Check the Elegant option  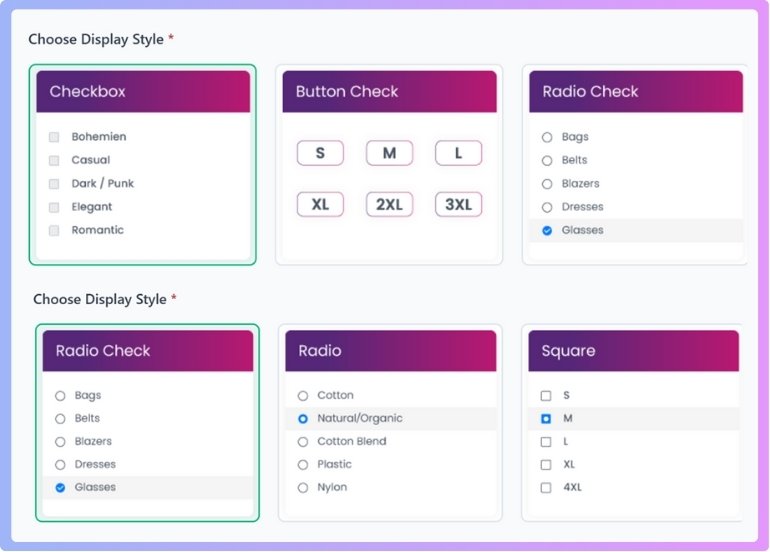[x=54, y=207]
